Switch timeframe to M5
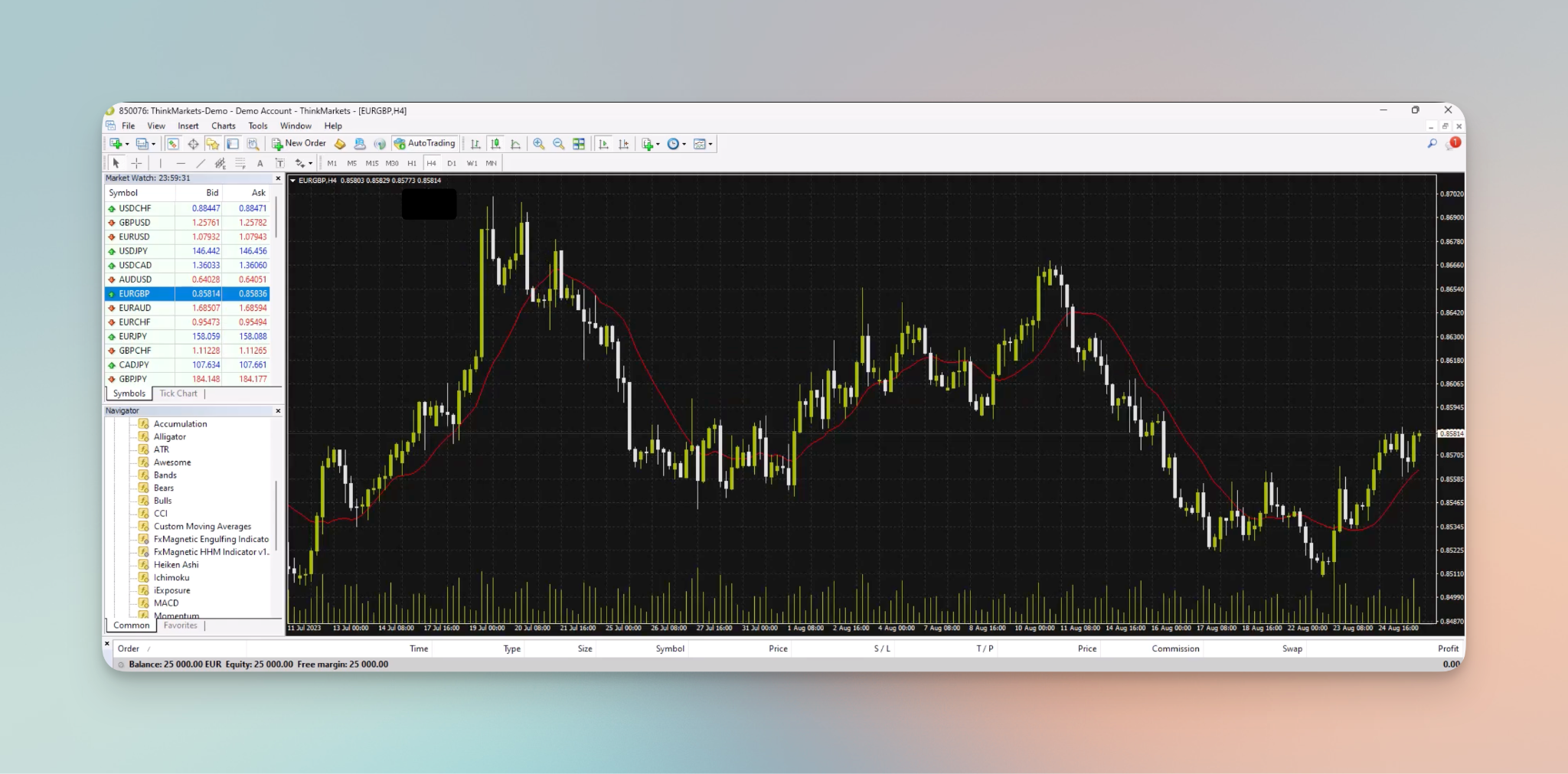Screen dimensions: 1568x774 [351, 163]
